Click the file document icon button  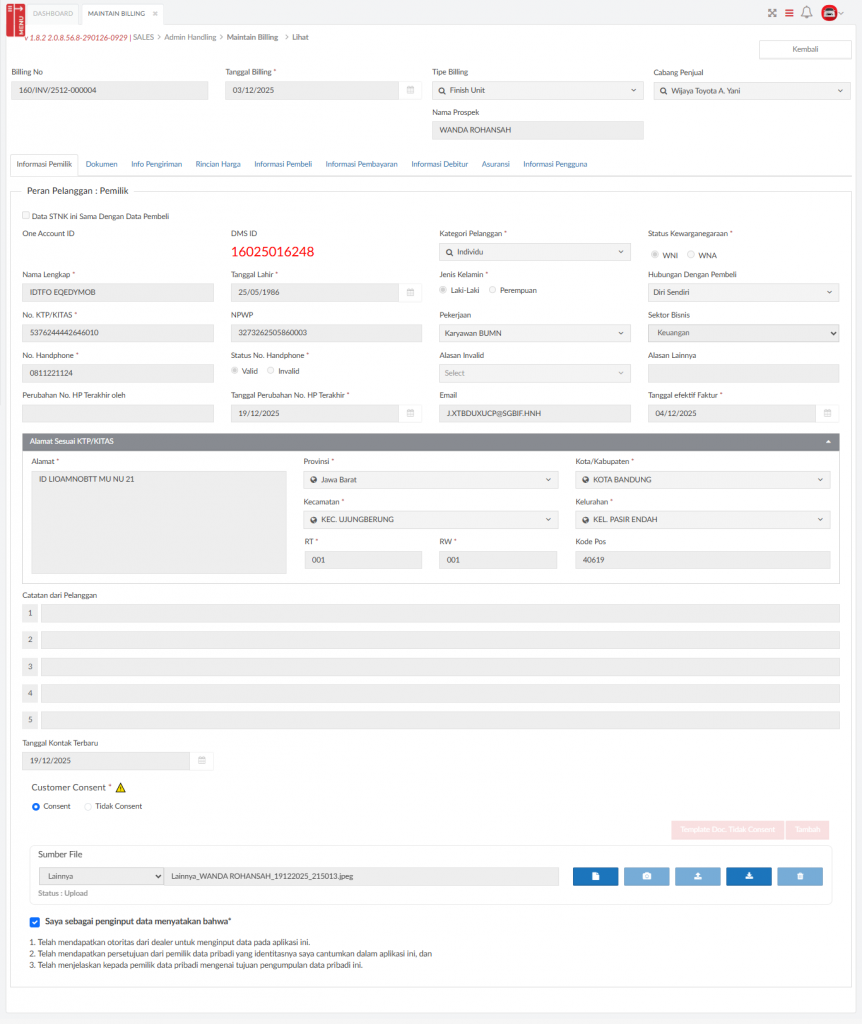(x=595, y=876)
